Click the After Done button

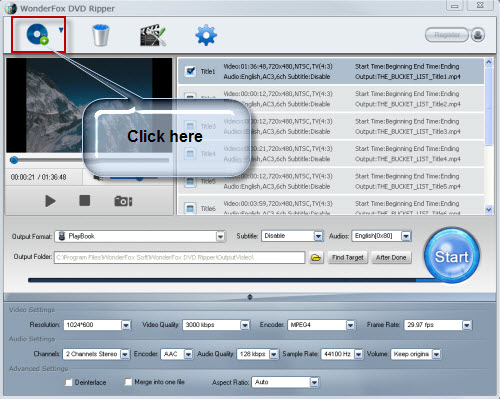click(x=391, y=257)
